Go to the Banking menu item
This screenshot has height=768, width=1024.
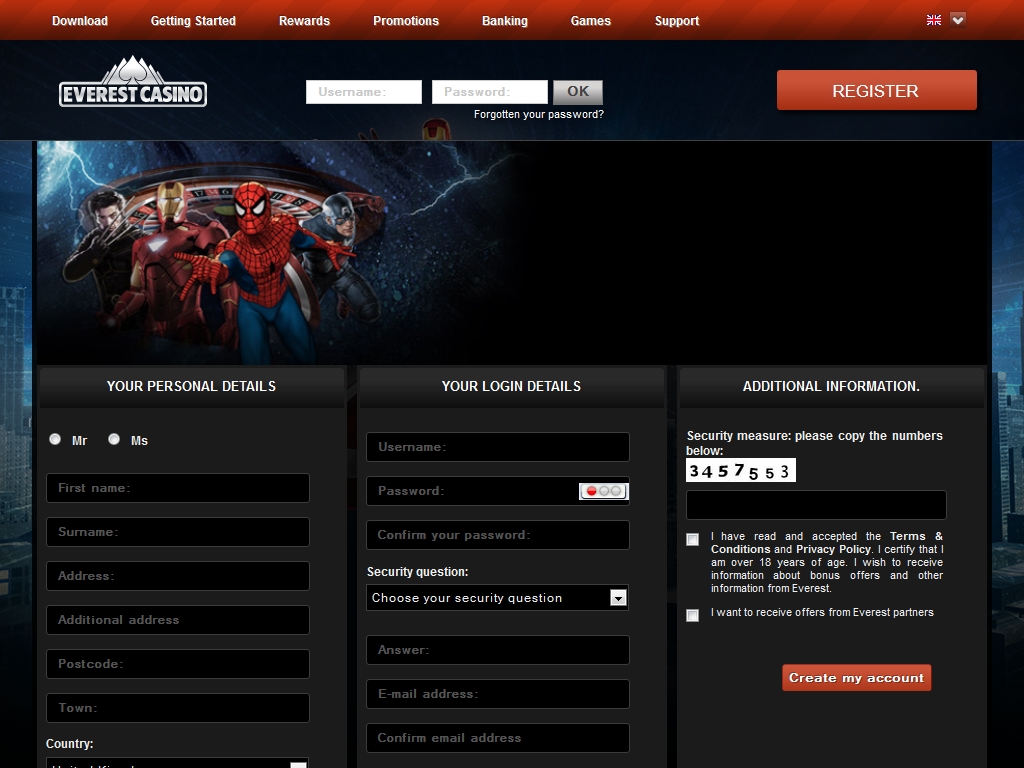point(505,21)
